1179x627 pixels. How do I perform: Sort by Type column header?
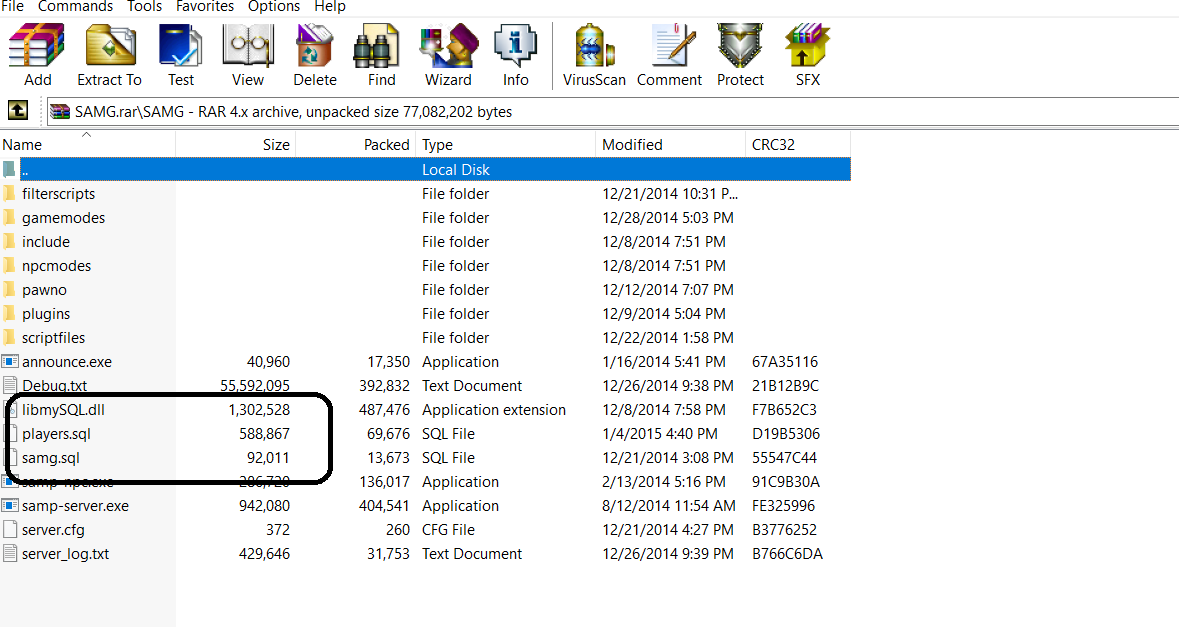[x=505, y=144]
